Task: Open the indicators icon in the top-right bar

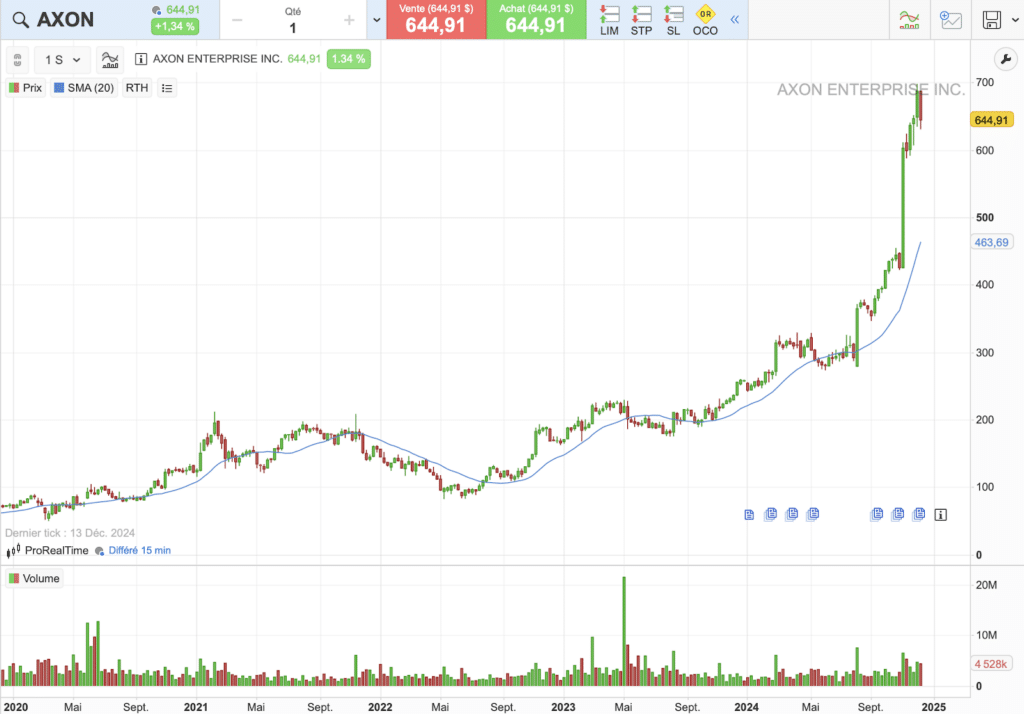Action: [x=910, y=20]
